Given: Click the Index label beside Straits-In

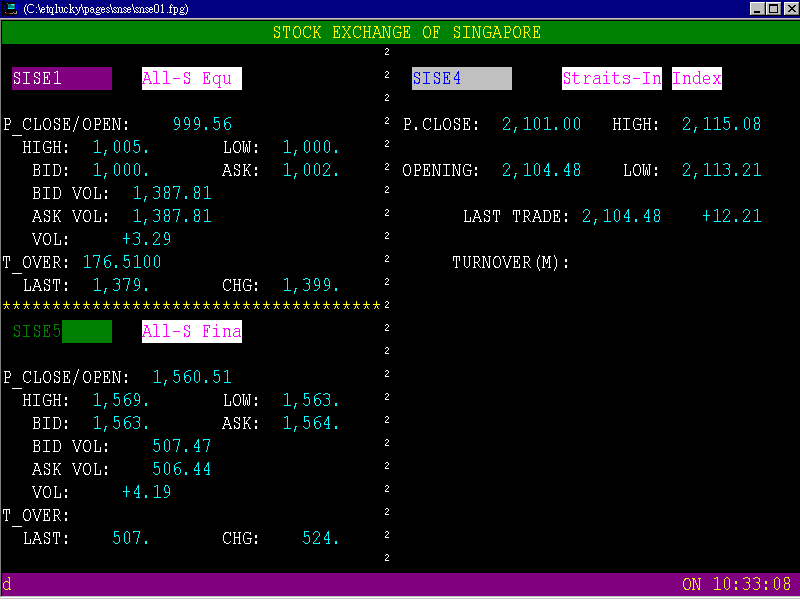Looking at the screenshot, I should (696, 78).
